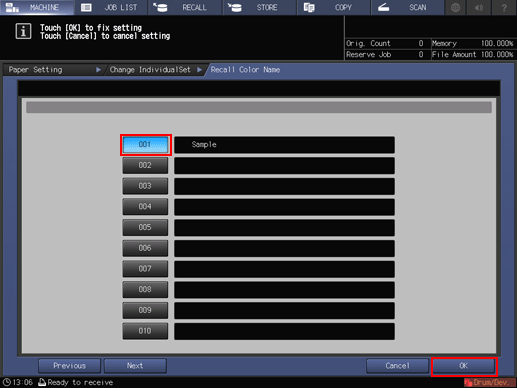Switch to the COPY tab
The height and width of the screenshot is (388, 517).
tap(334, 7)
